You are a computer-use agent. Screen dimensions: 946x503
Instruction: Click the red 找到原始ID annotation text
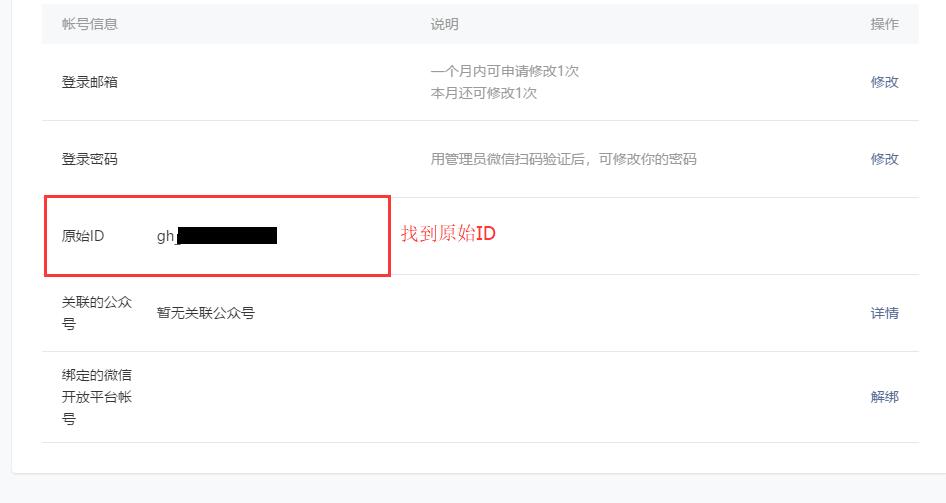coord(448,233)
